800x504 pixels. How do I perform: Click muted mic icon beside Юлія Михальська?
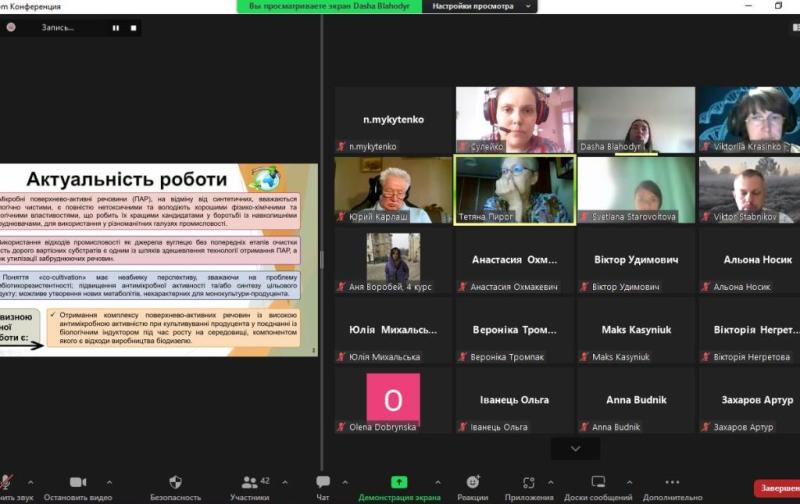(x=341, y=357)
